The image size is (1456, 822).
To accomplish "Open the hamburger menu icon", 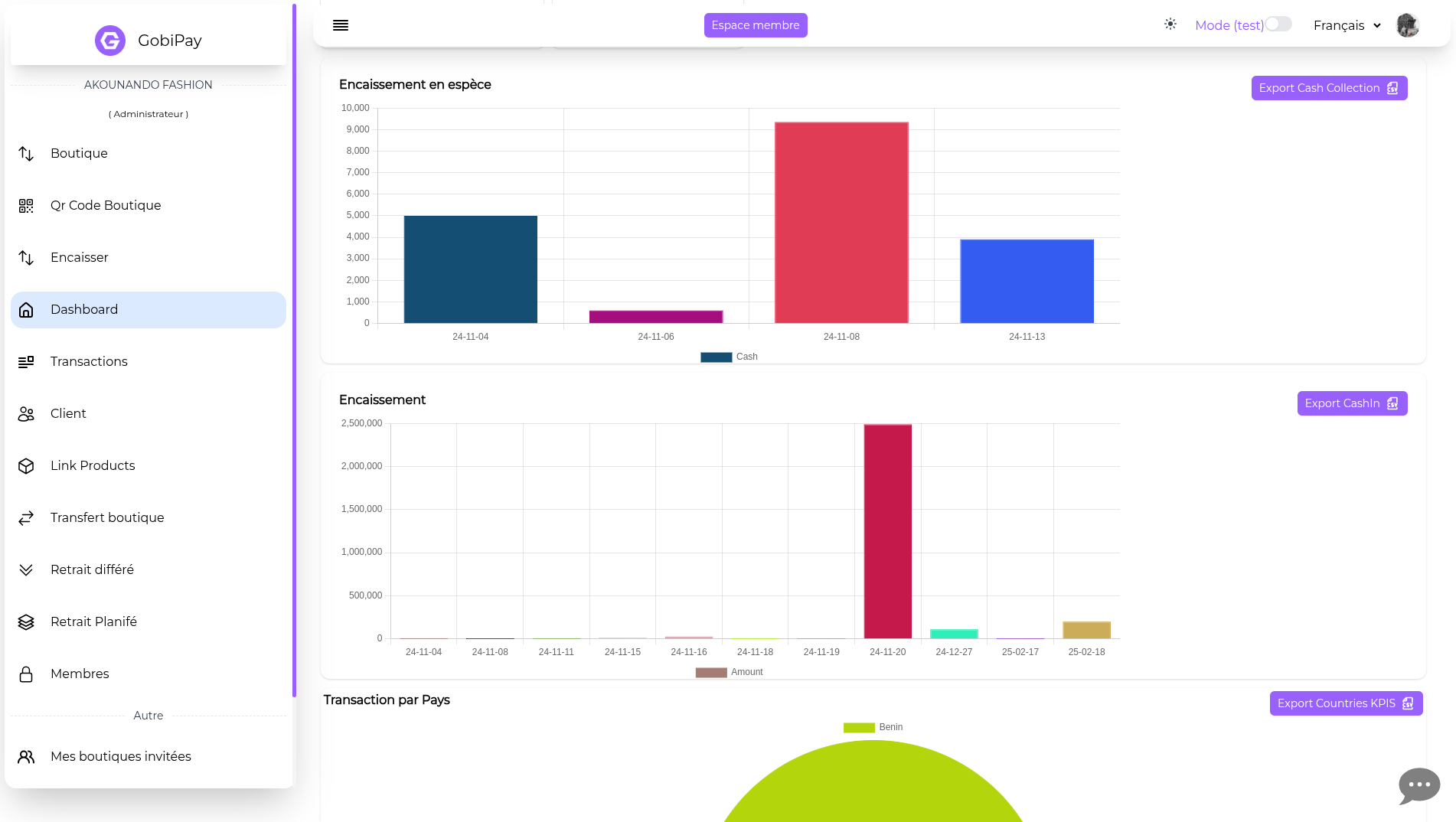I will pyautogui.click(x=341, y=25).
